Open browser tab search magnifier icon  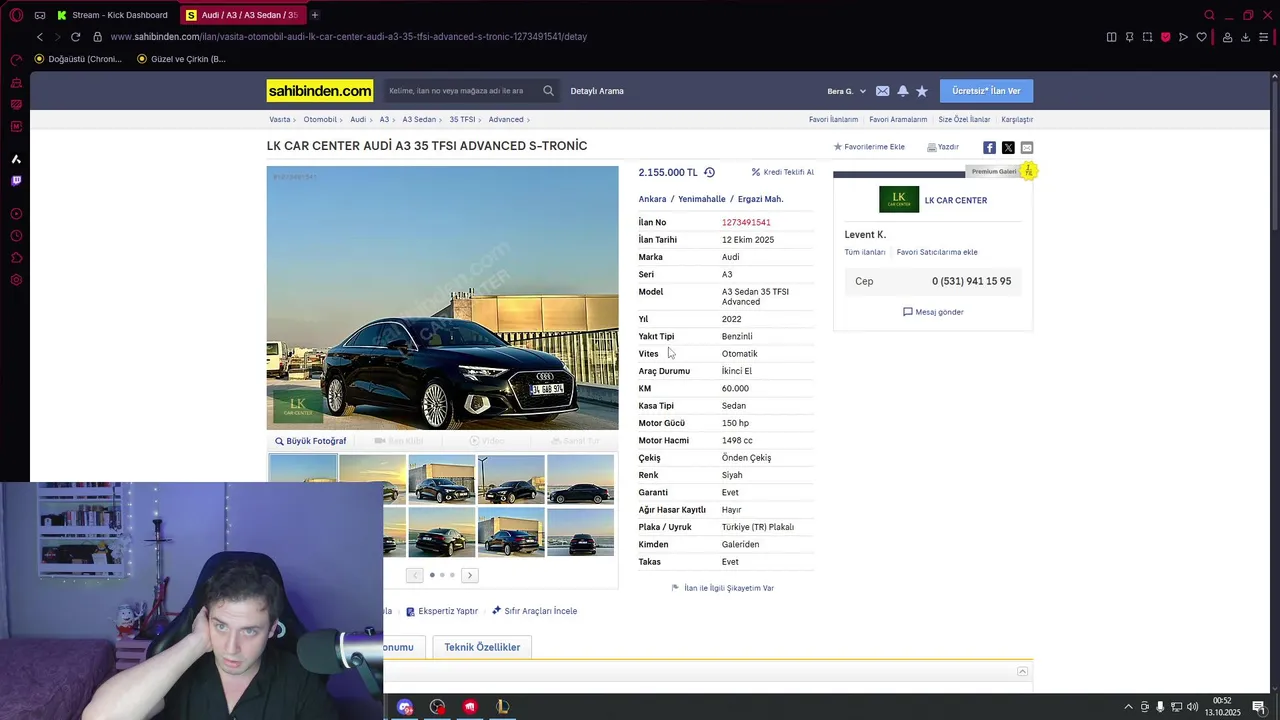(1209, 15)
